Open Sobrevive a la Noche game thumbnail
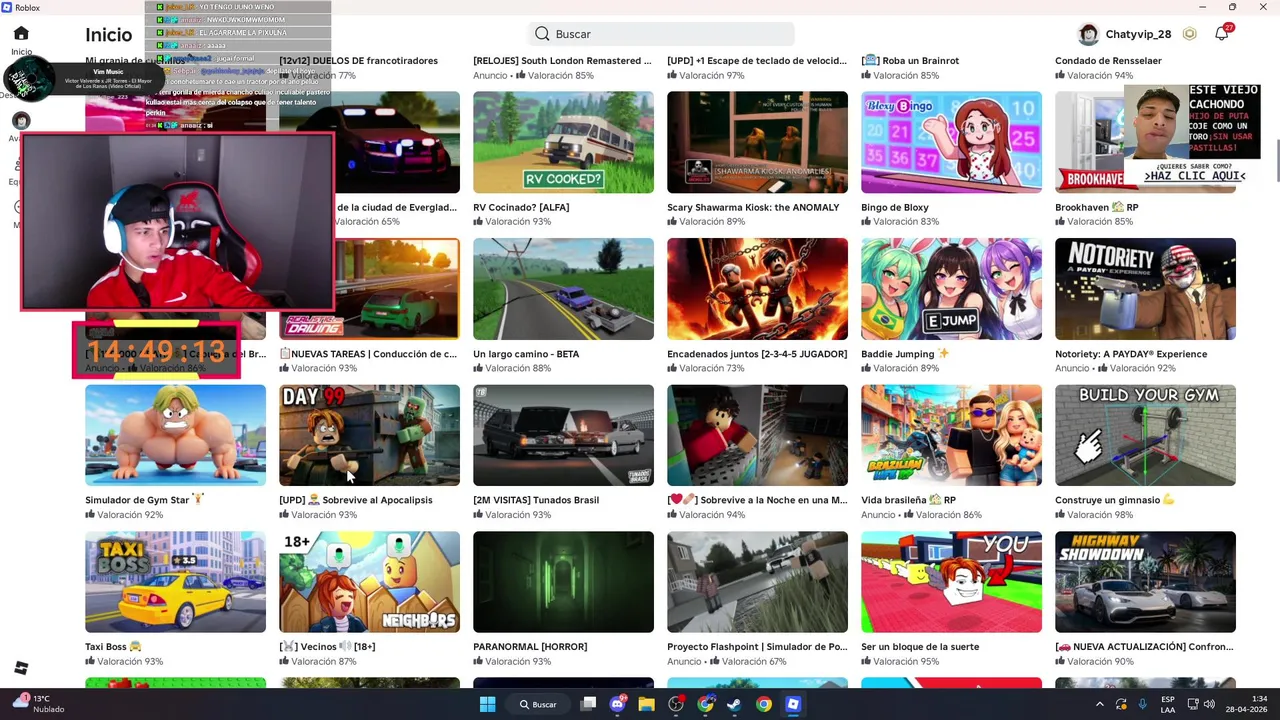 click(757, 435)
